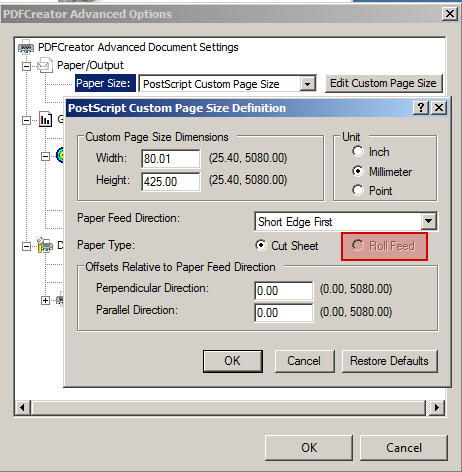Viewport: 462px width, 472px height.
Task: Click Cancel in Custom Page Size dialog
Action: pos(304,361)
